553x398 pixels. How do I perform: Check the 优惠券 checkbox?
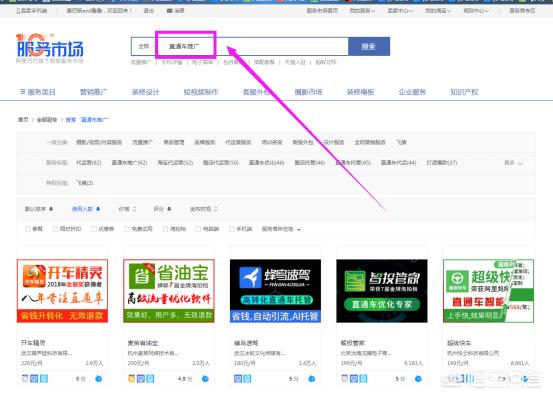pos(94,229)
